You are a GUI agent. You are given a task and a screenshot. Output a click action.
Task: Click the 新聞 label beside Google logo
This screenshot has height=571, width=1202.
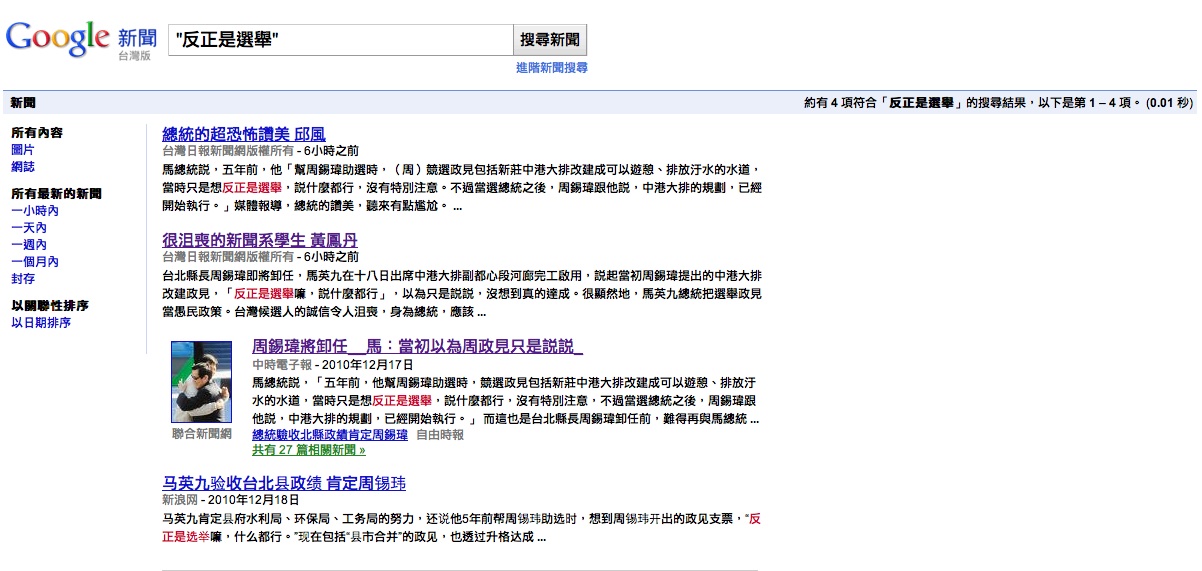(x=138, y=38)
